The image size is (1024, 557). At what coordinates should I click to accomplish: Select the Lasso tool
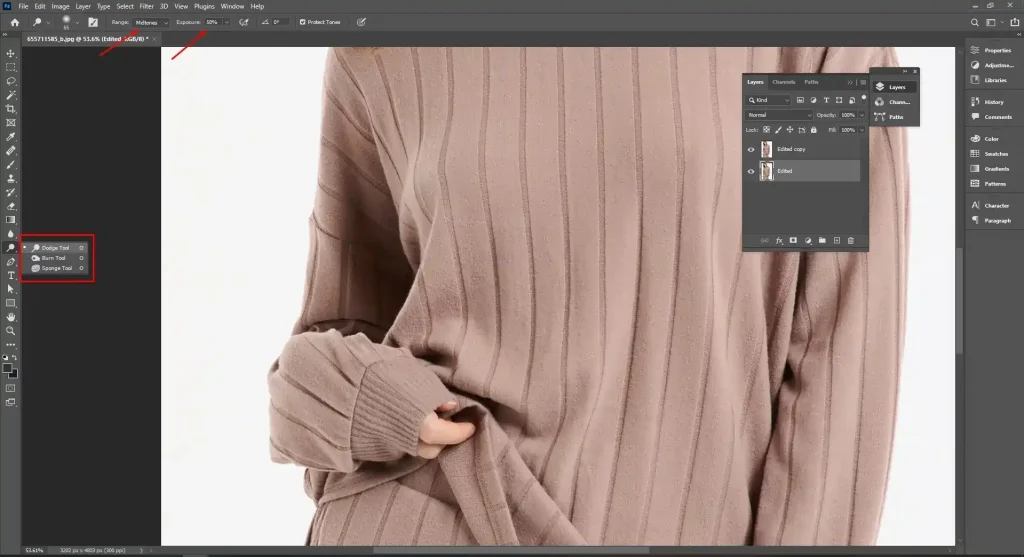coord(10,81)
